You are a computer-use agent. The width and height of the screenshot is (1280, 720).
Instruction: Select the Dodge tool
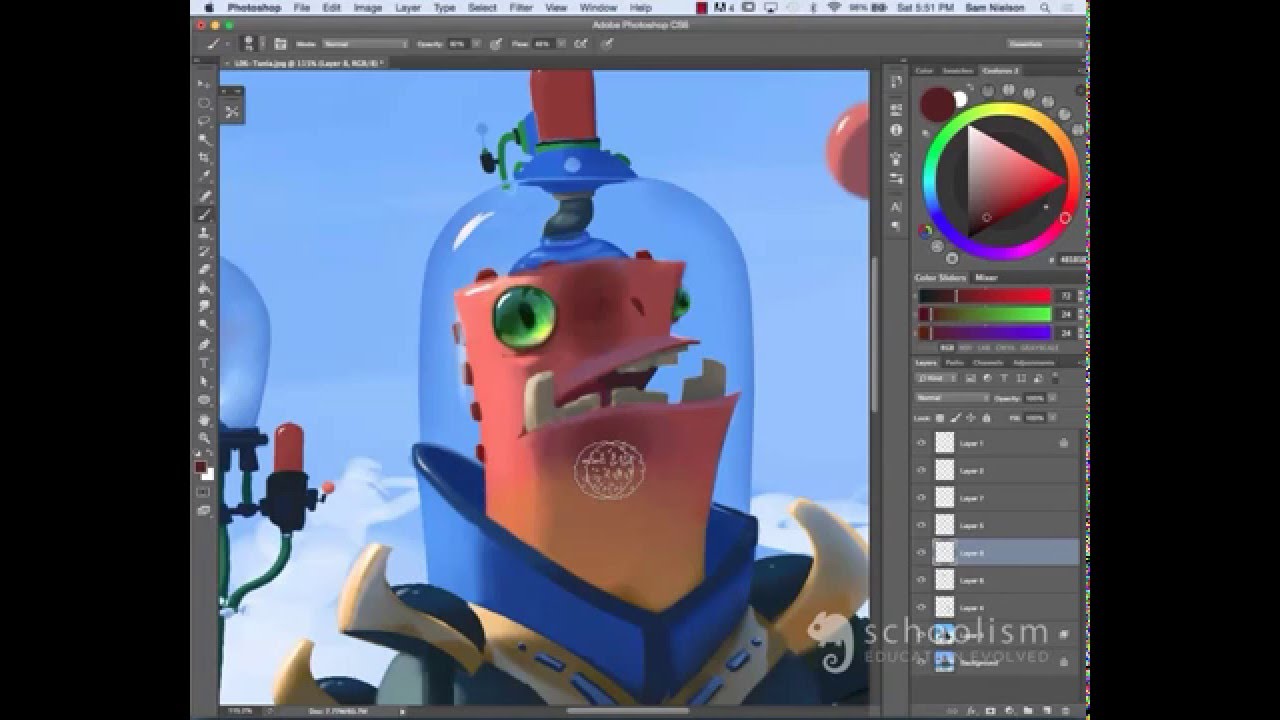click(x=204, y=325)
